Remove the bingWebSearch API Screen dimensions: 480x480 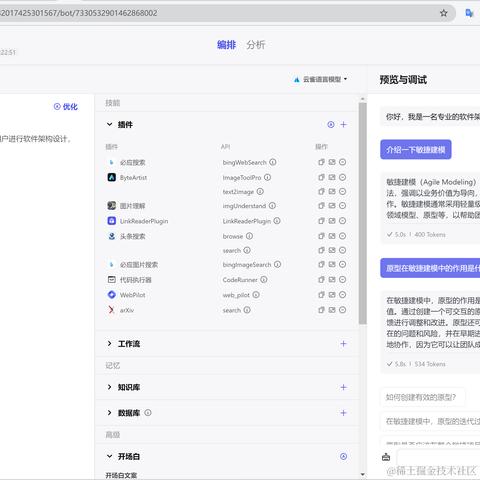pyautogui.click(x=343, y=162)
